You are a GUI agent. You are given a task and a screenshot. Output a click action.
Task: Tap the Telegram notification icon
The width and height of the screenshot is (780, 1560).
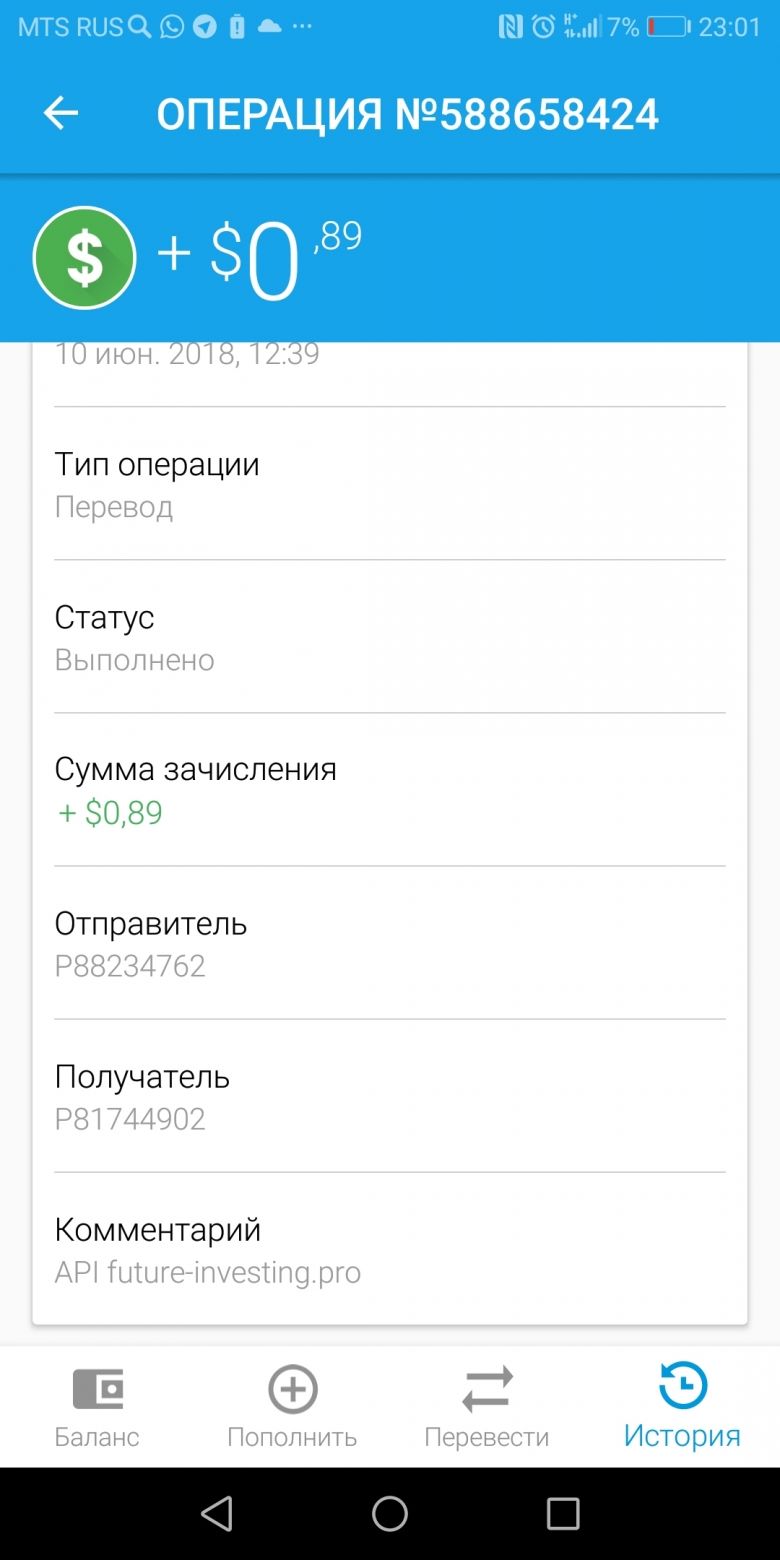click(205, 27)
